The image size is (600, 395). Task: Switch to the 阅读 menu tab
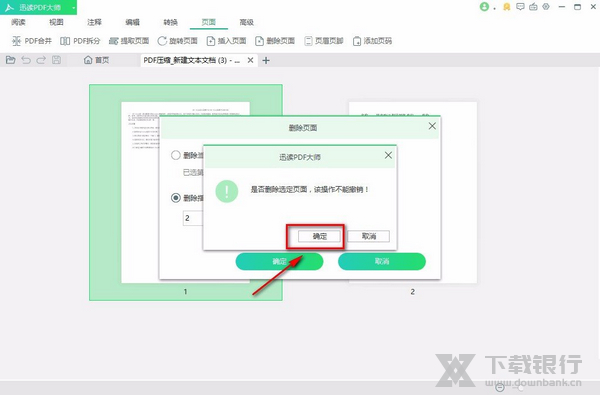18,22
